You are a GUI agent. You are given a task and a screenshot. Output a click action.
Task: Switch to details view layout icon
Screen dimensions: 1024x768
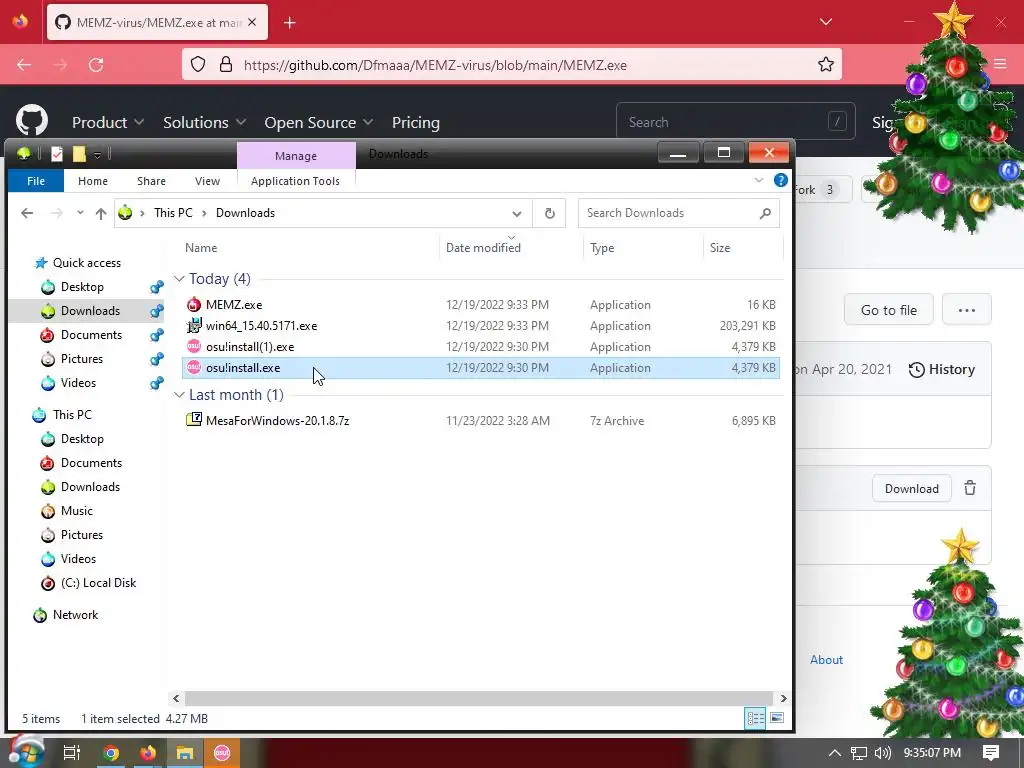756,718
